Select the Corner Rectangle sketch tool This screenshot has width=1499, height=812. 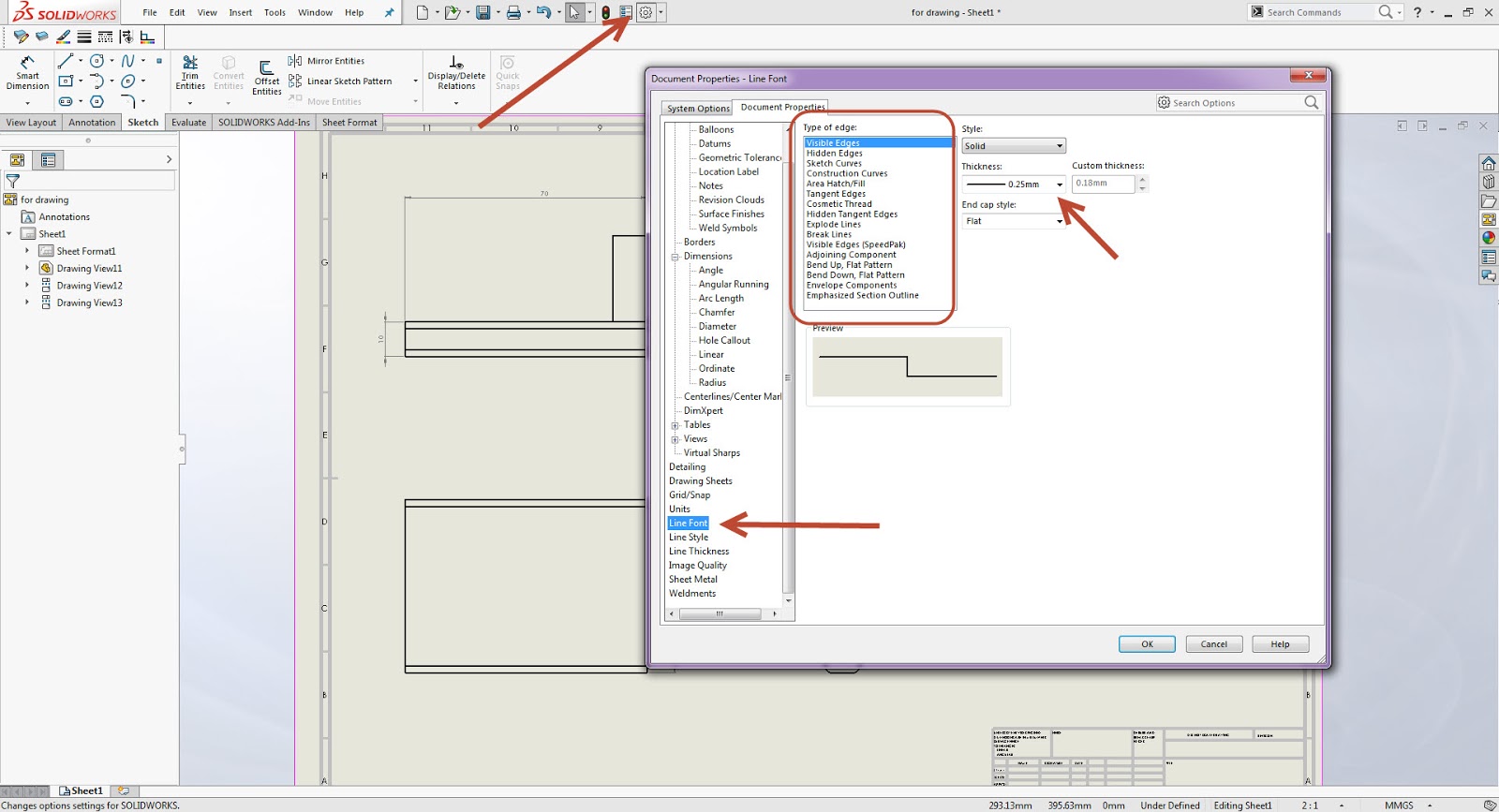pos(65,81)
